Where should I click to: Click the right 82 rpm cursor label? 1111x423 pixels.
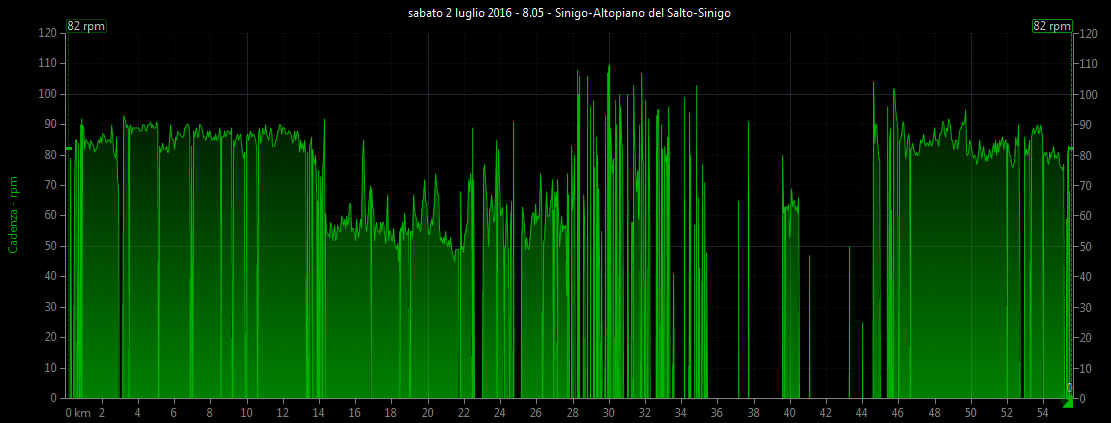click(x=1052, y=26)
